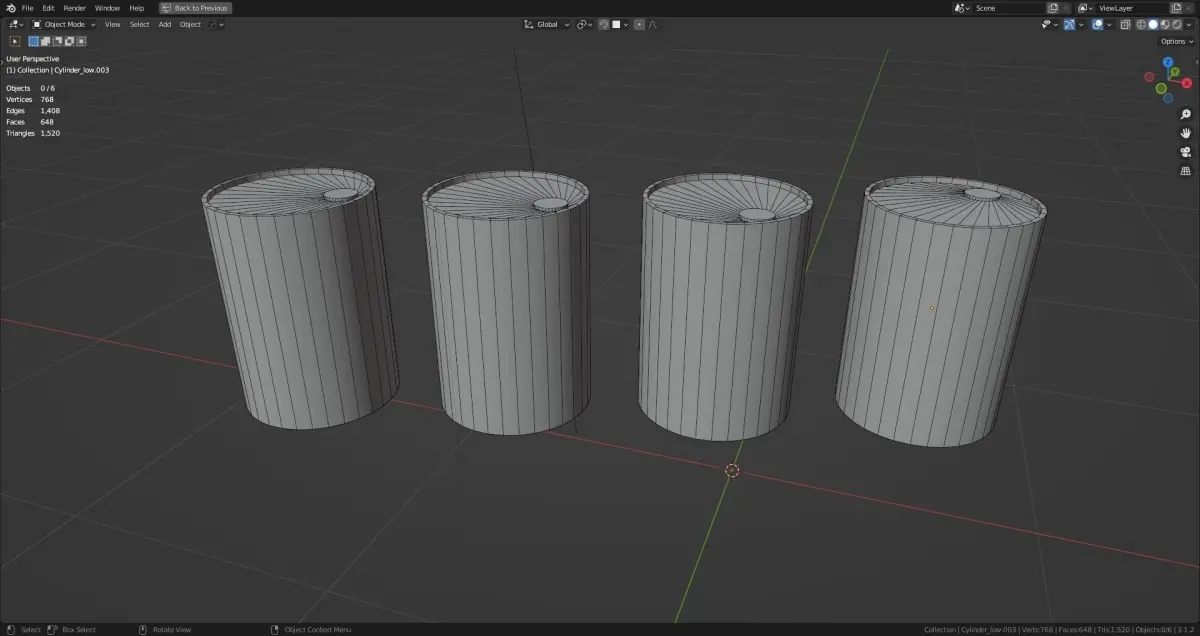Select the Select Box tool icon
The width and height of the screenshot is (1200, 636).
[14, 41]
